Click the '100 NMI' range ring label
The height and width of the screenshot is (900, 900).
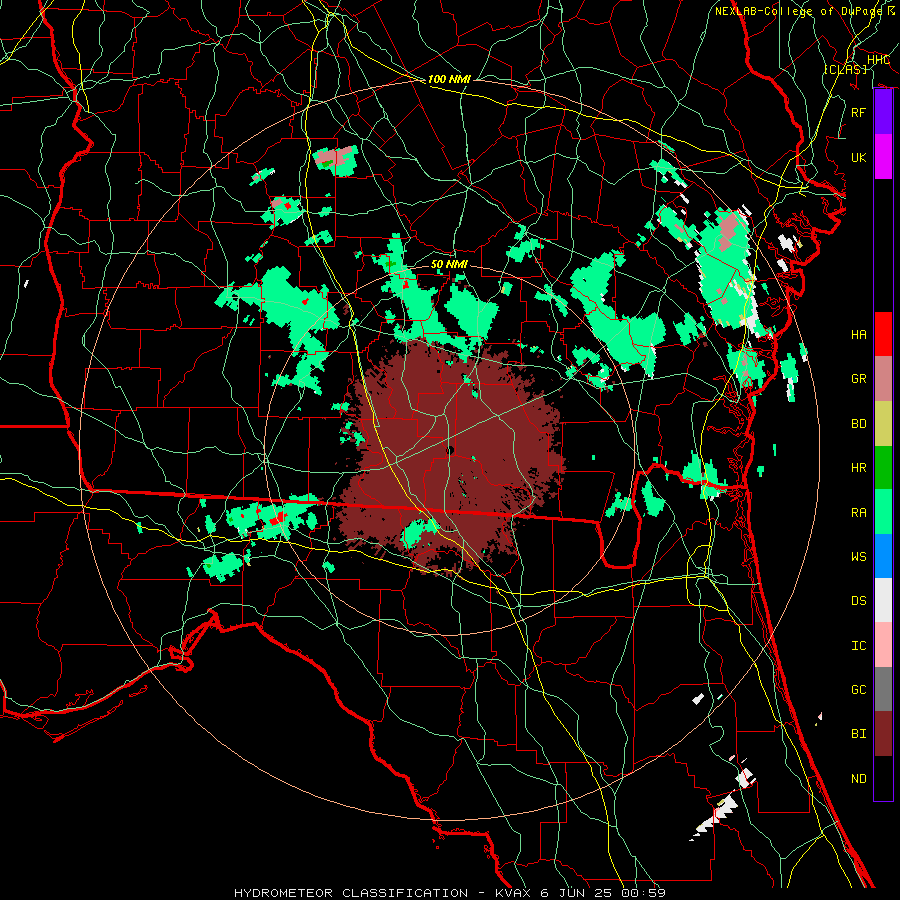tap(449, 79)
